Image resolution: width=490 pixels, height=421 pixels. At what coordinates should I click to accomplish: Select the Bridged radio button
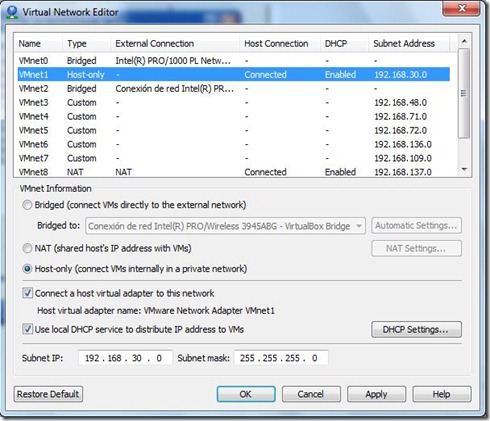[x=27, y=205]
